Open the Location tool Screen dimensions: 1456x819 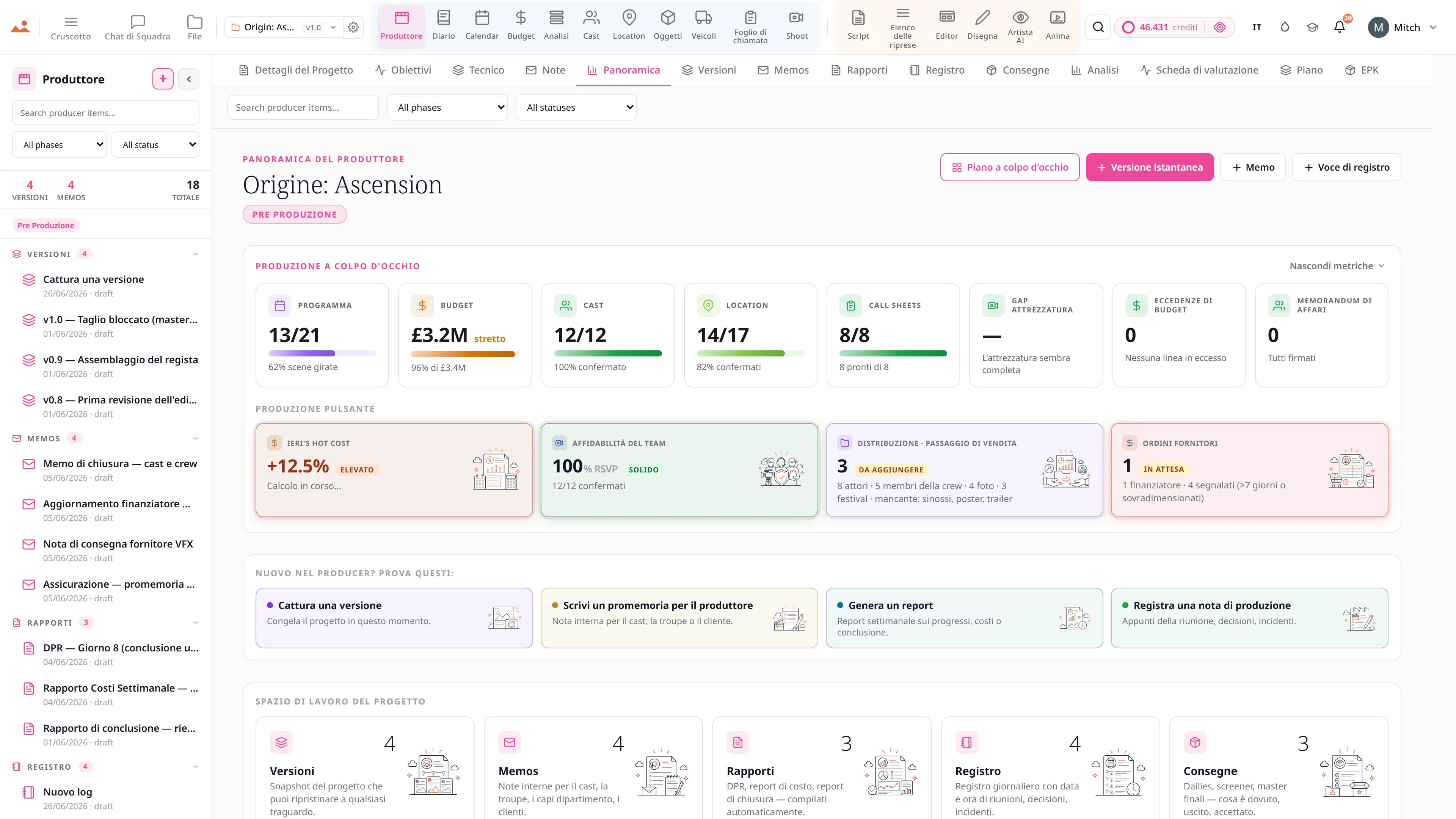point(629,26)
